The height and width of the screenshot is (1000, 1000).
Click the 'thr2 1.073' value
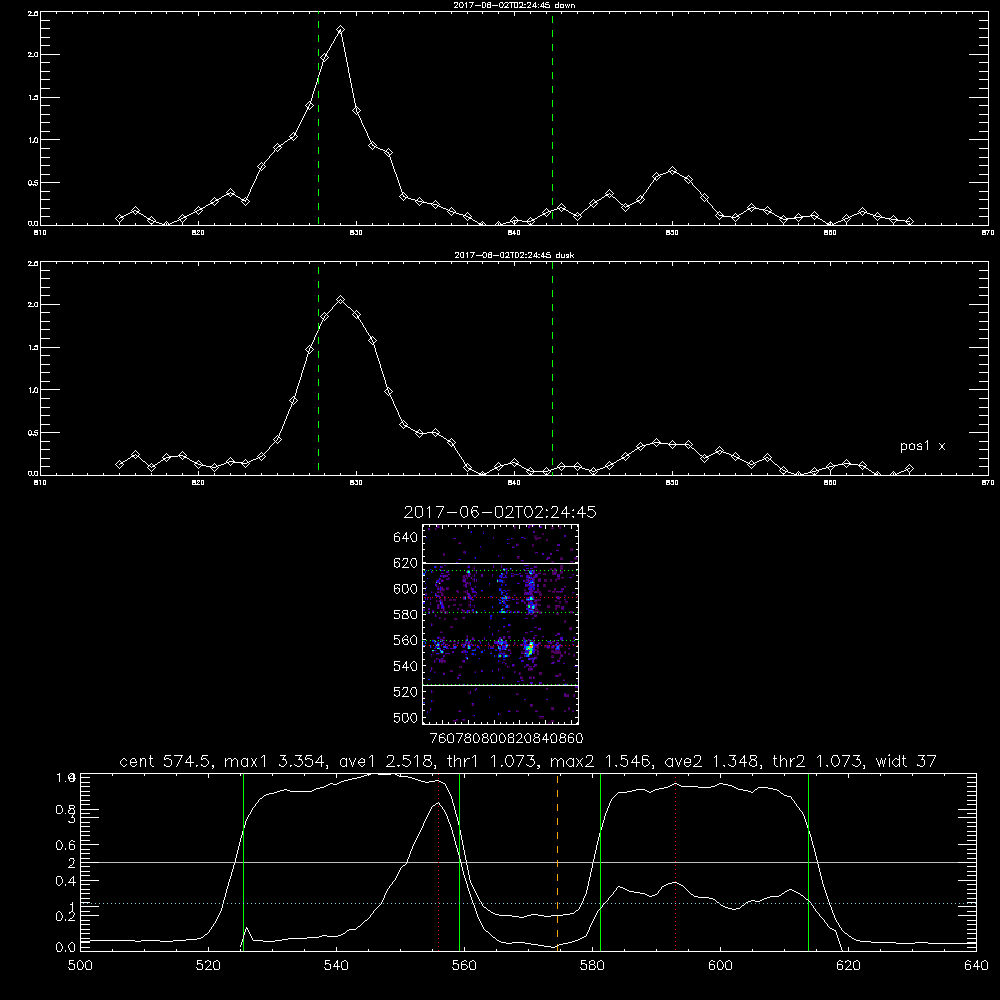pos(818,761)
